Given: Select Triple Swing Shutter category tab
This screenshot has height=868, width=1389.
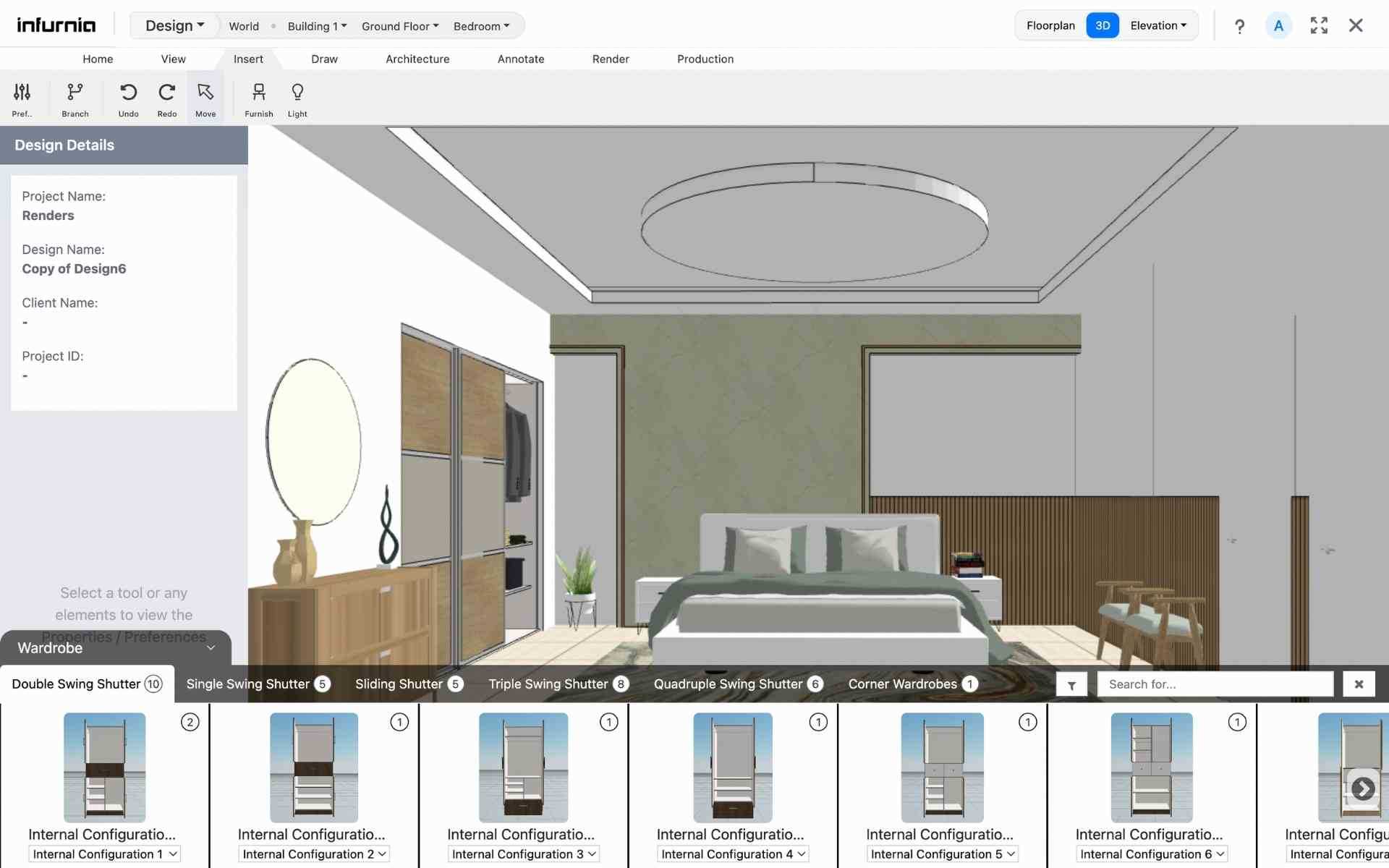Looking at the screenshot, I should tap(558, 684).
